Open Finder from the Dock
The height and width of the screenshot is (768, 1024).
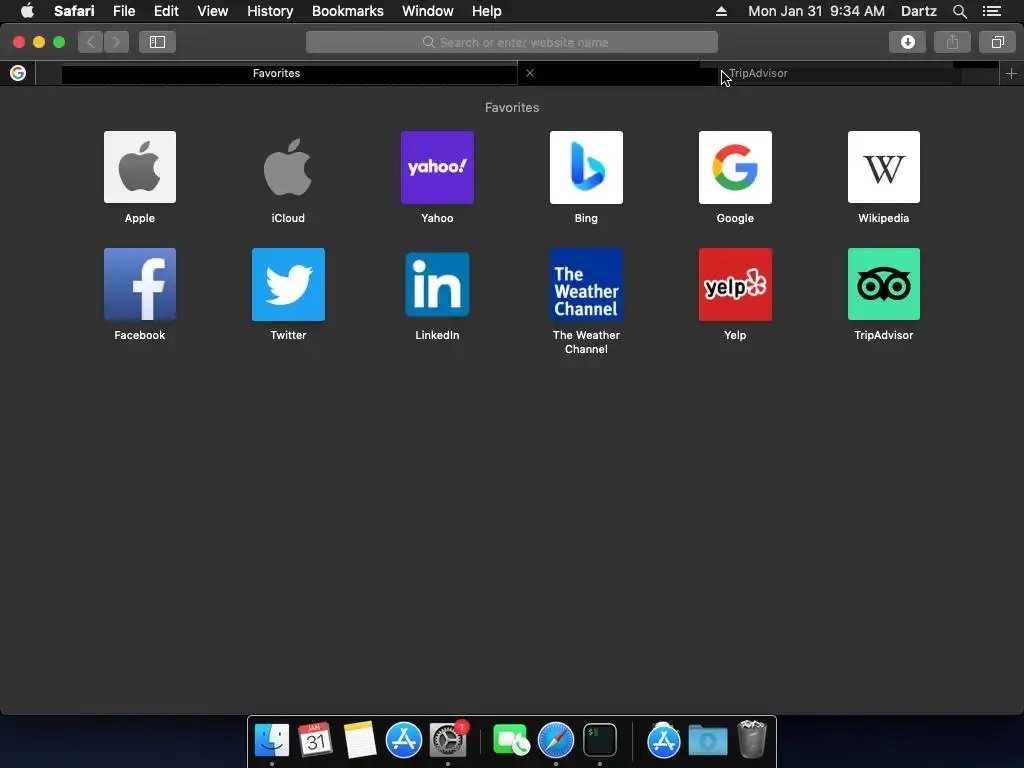272,740
